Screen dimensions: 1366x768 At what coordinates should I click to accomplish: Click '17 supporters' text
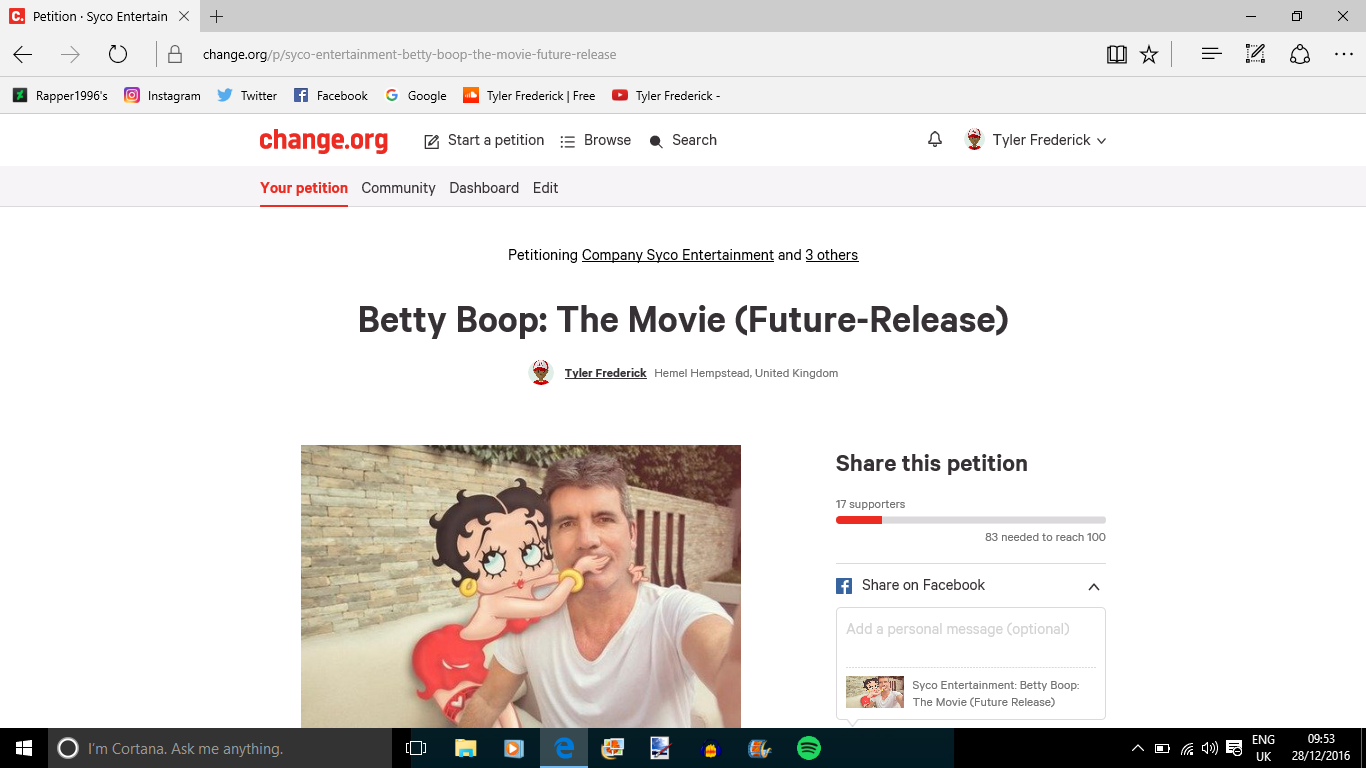pos(870,504)
